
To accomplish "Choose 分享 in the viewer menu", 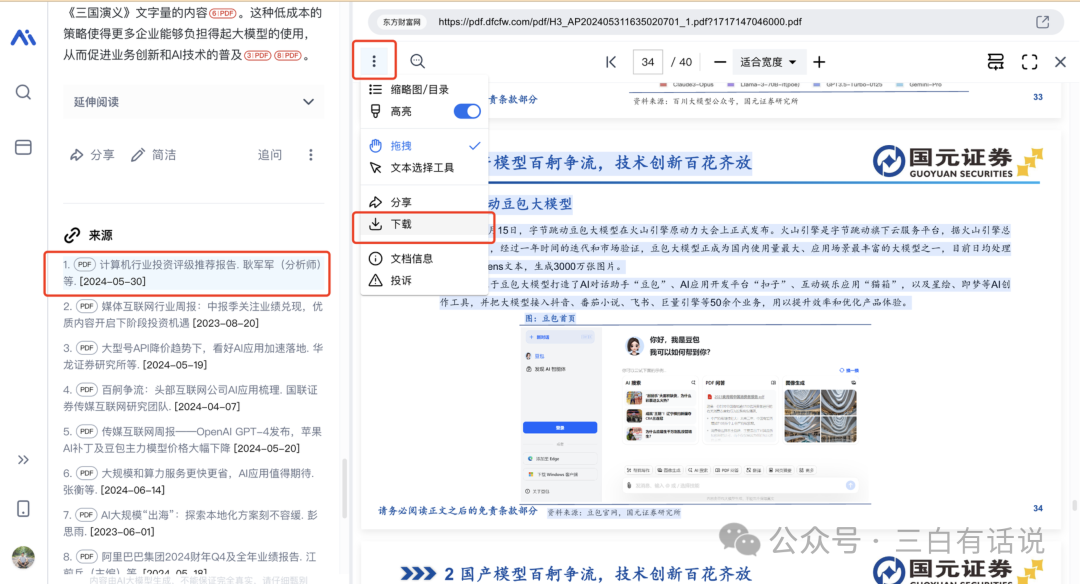I will pos(424,202).
